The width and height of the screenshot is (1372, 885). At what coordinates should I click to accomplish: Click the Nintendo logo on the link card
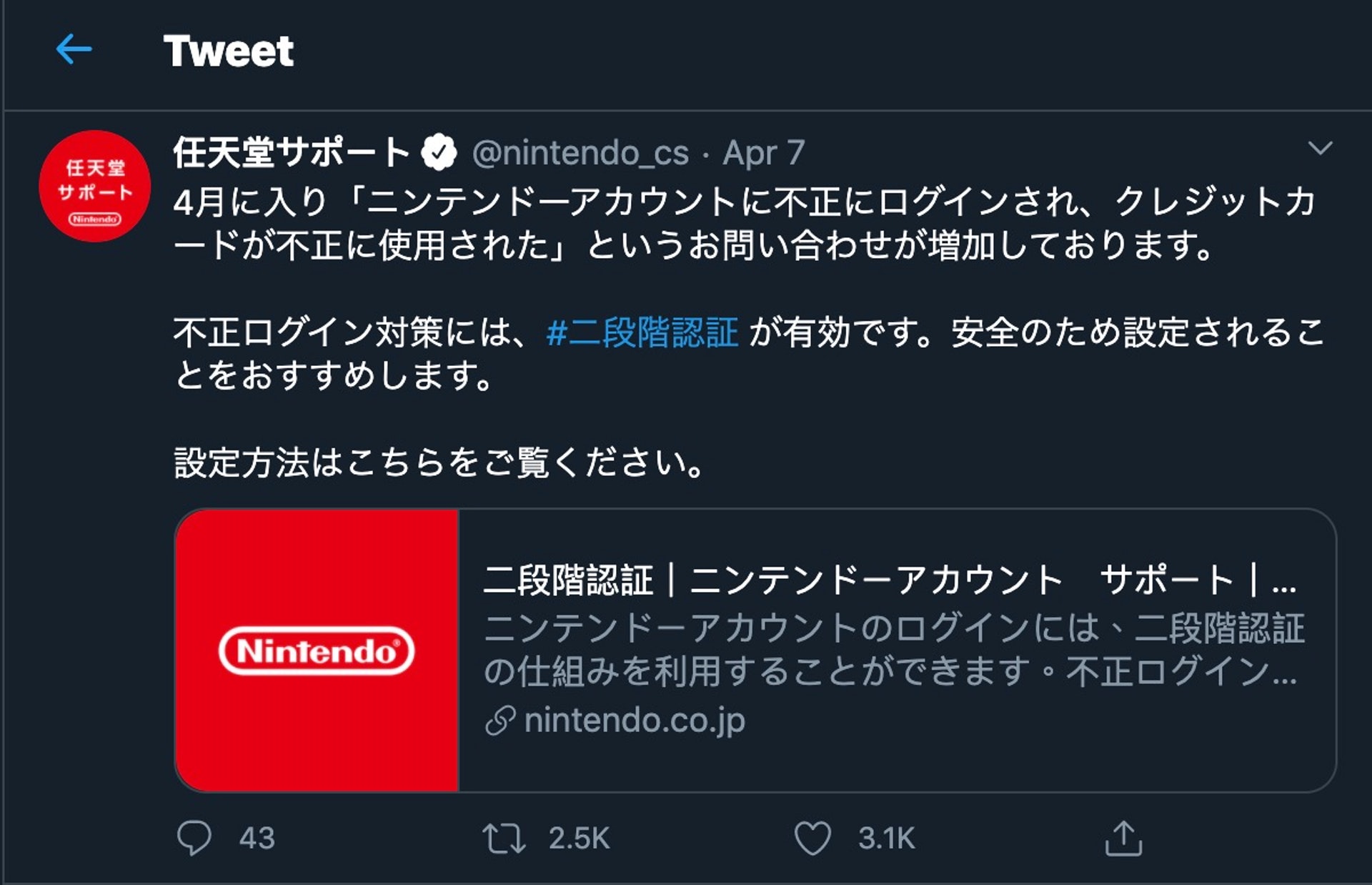(x=317, y=650)
